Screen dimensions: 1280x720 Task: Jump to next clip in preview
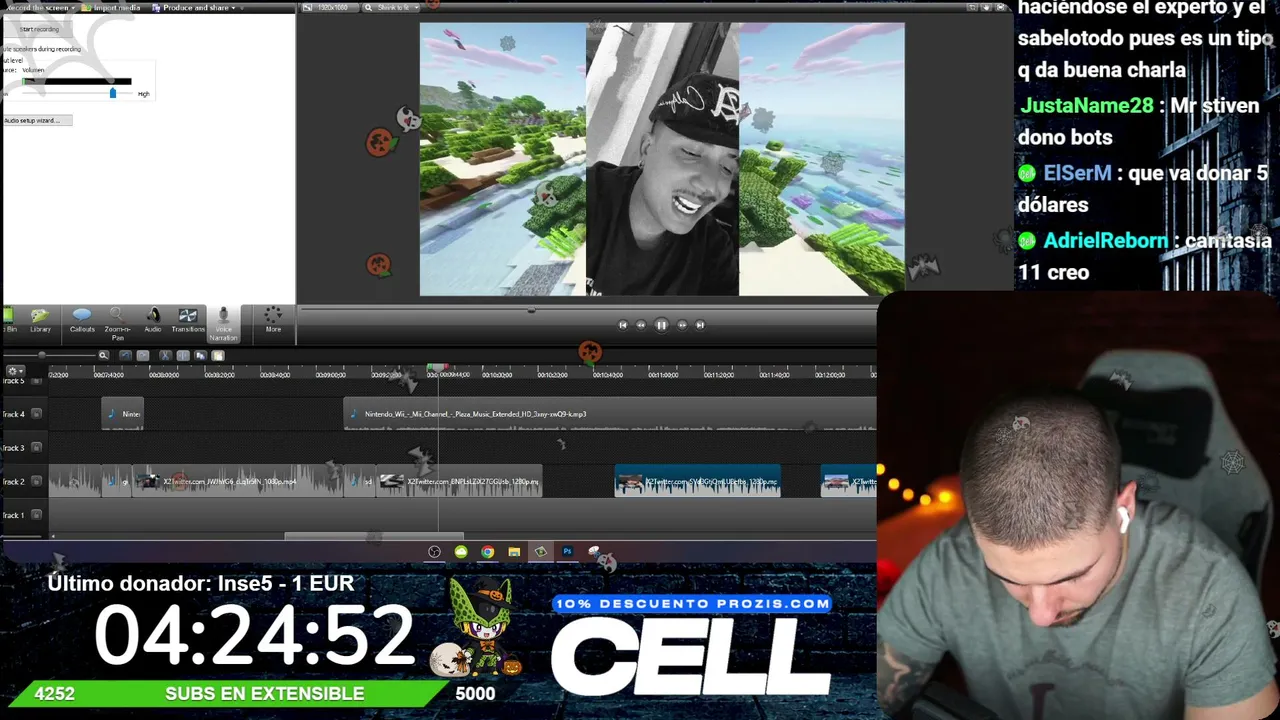700,325
